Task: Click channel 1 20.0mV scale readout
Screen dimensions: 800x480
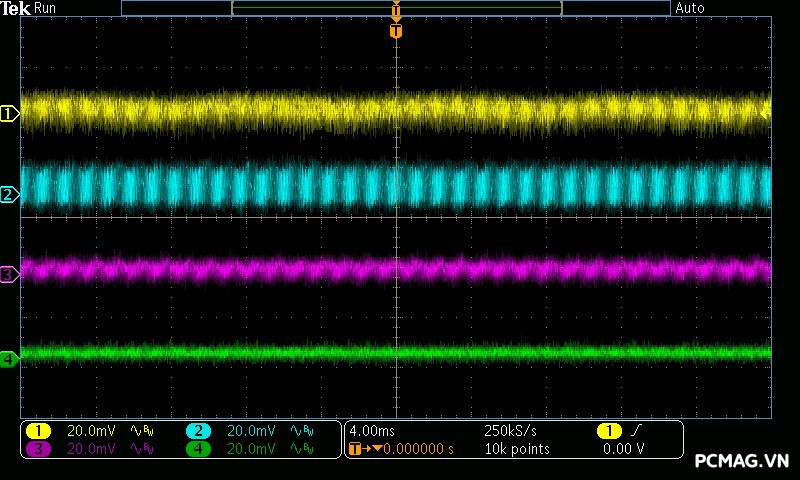Action: tap(91, 431)
